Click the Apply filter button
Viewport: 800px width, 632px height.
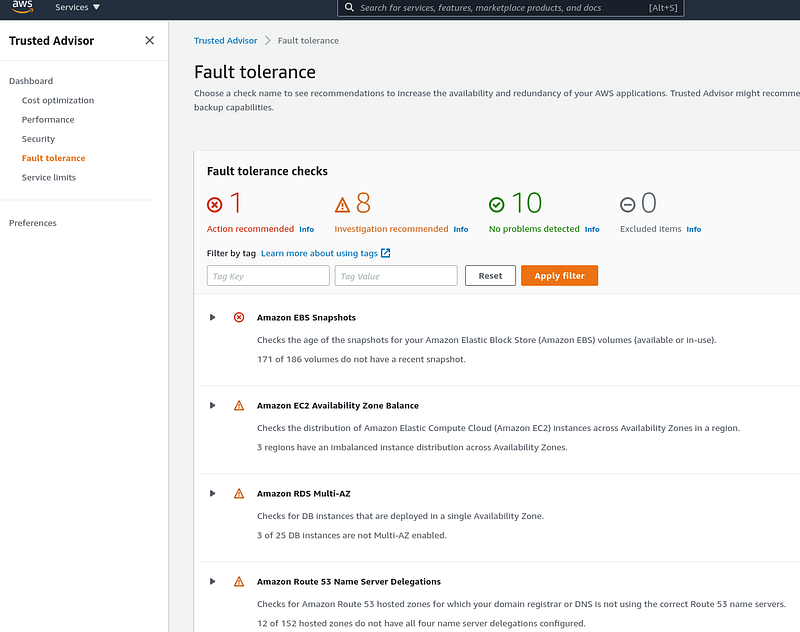point(559,275)
